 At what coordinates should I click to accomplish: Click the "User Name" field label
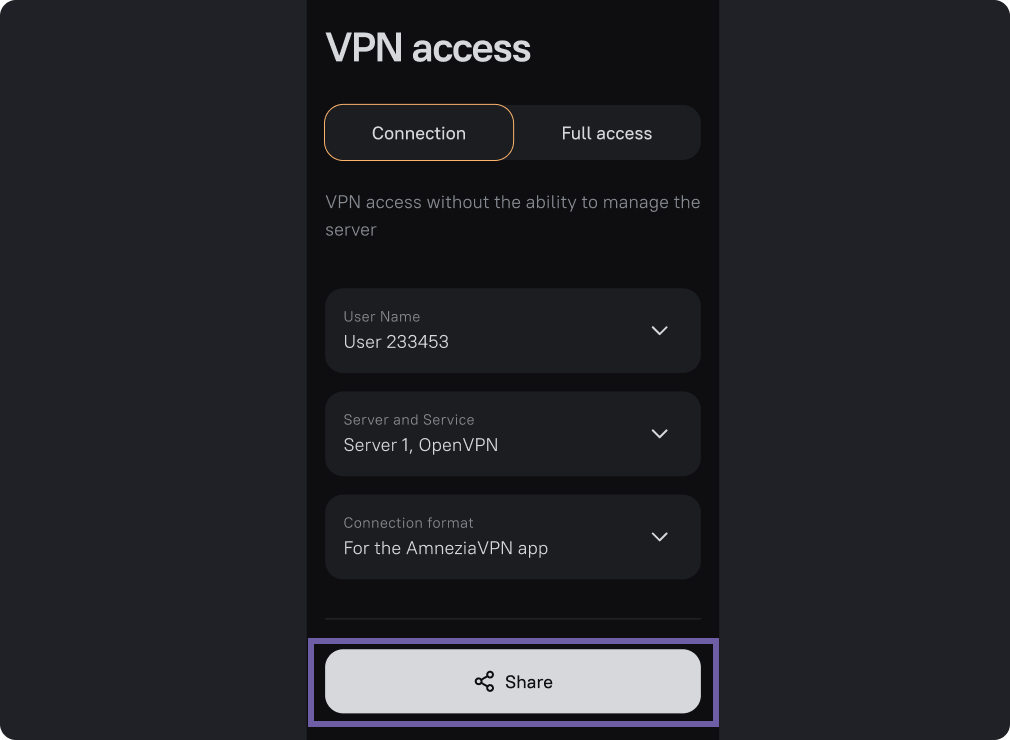tap(381, 317)
